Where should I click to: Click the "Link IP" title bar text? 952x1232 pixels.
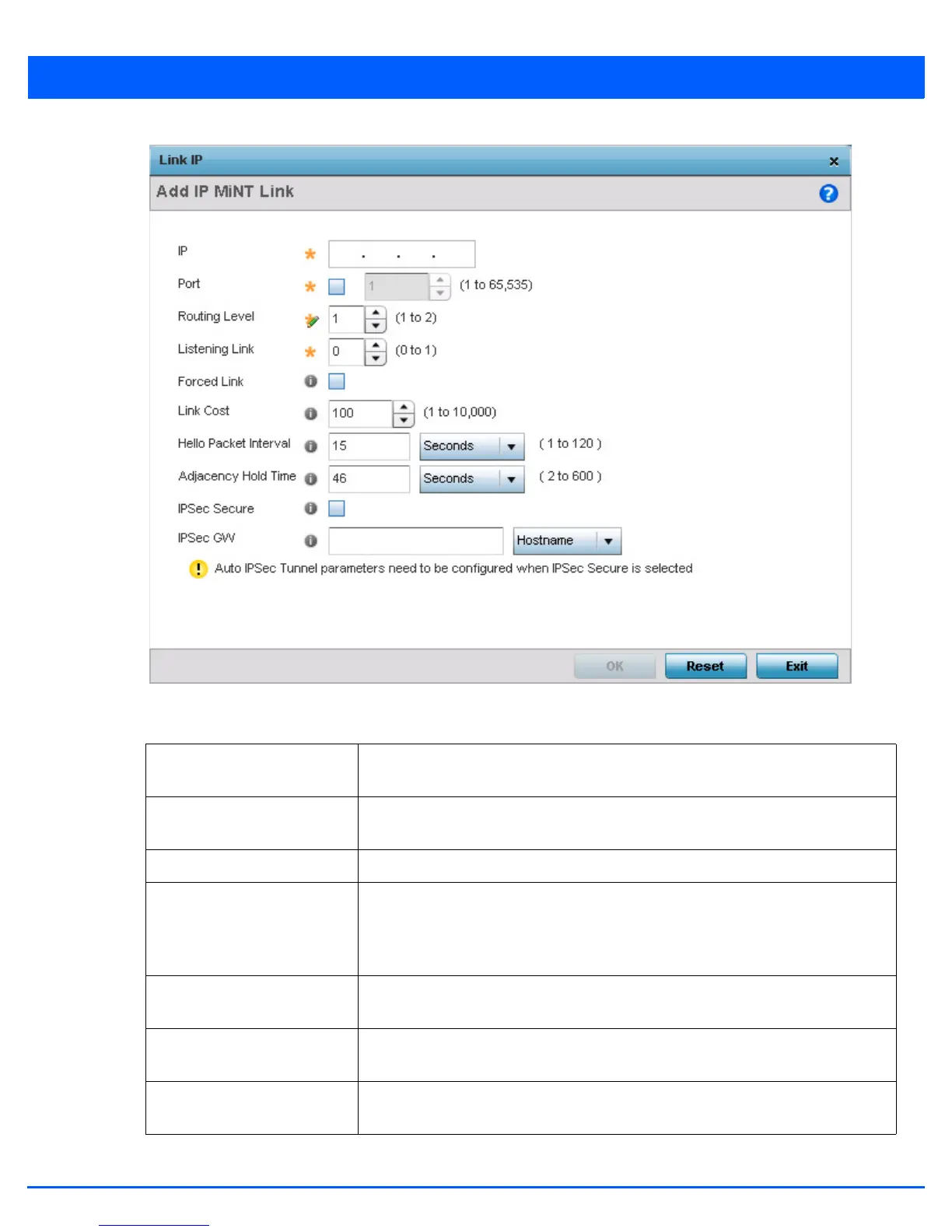tap(180, 160)
